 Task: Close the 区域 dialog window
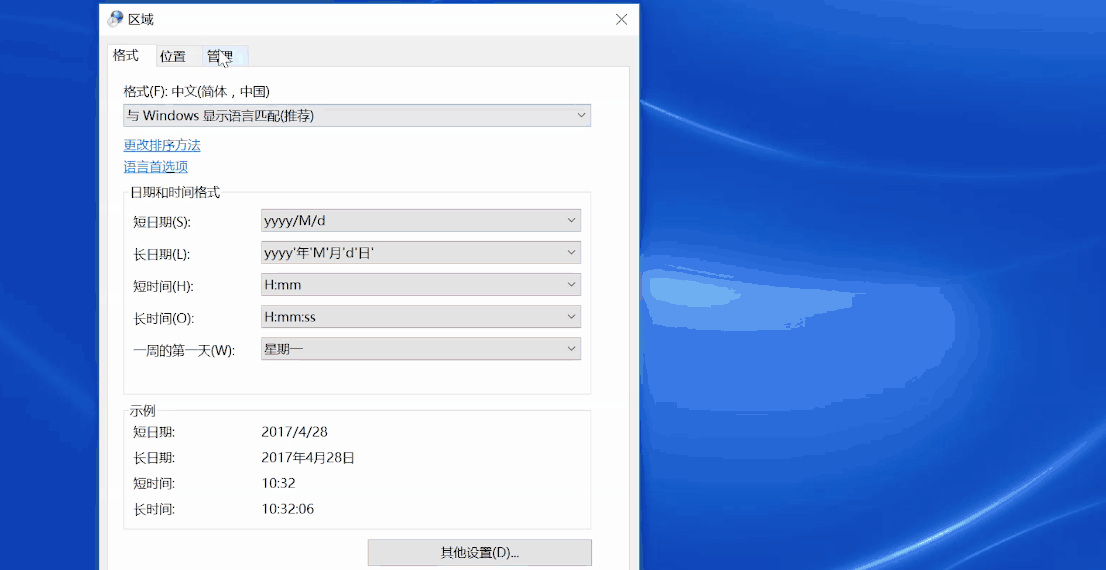click(621, 20)
